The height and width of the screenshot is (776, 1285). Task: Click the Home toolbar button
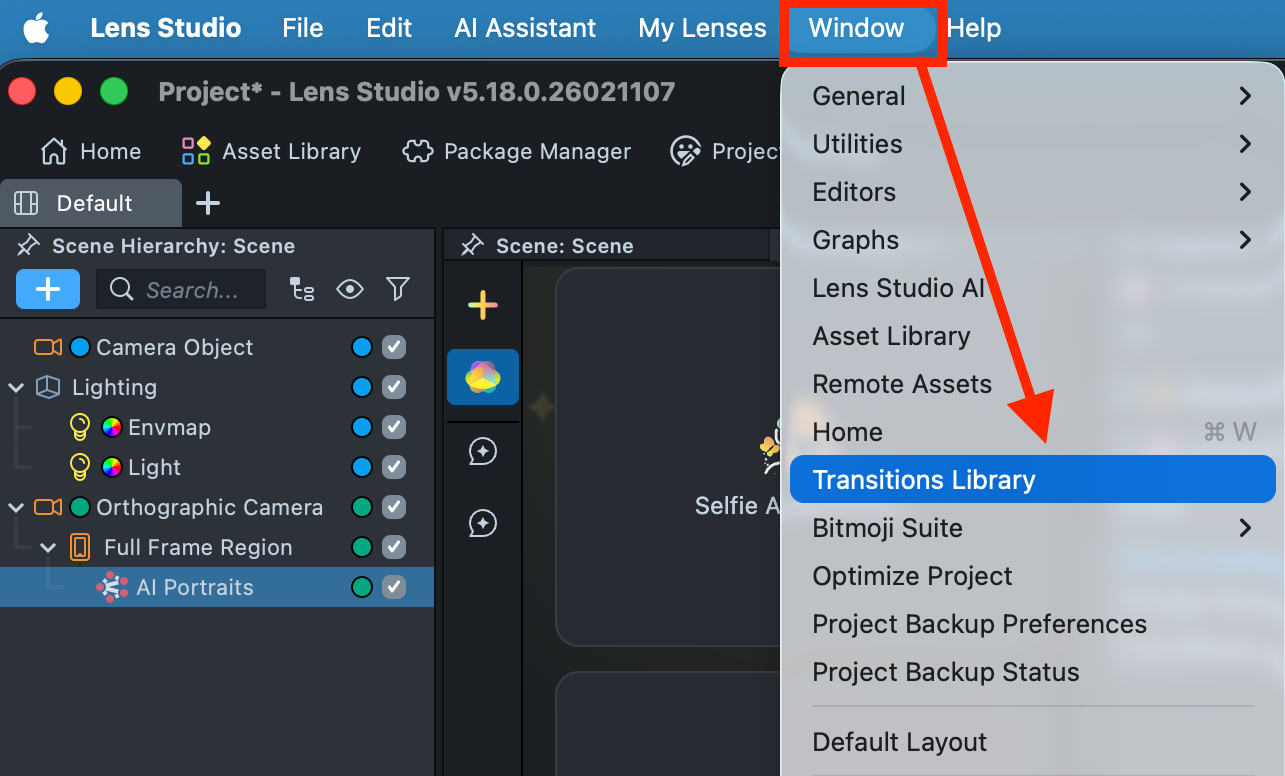click(90, 151)
